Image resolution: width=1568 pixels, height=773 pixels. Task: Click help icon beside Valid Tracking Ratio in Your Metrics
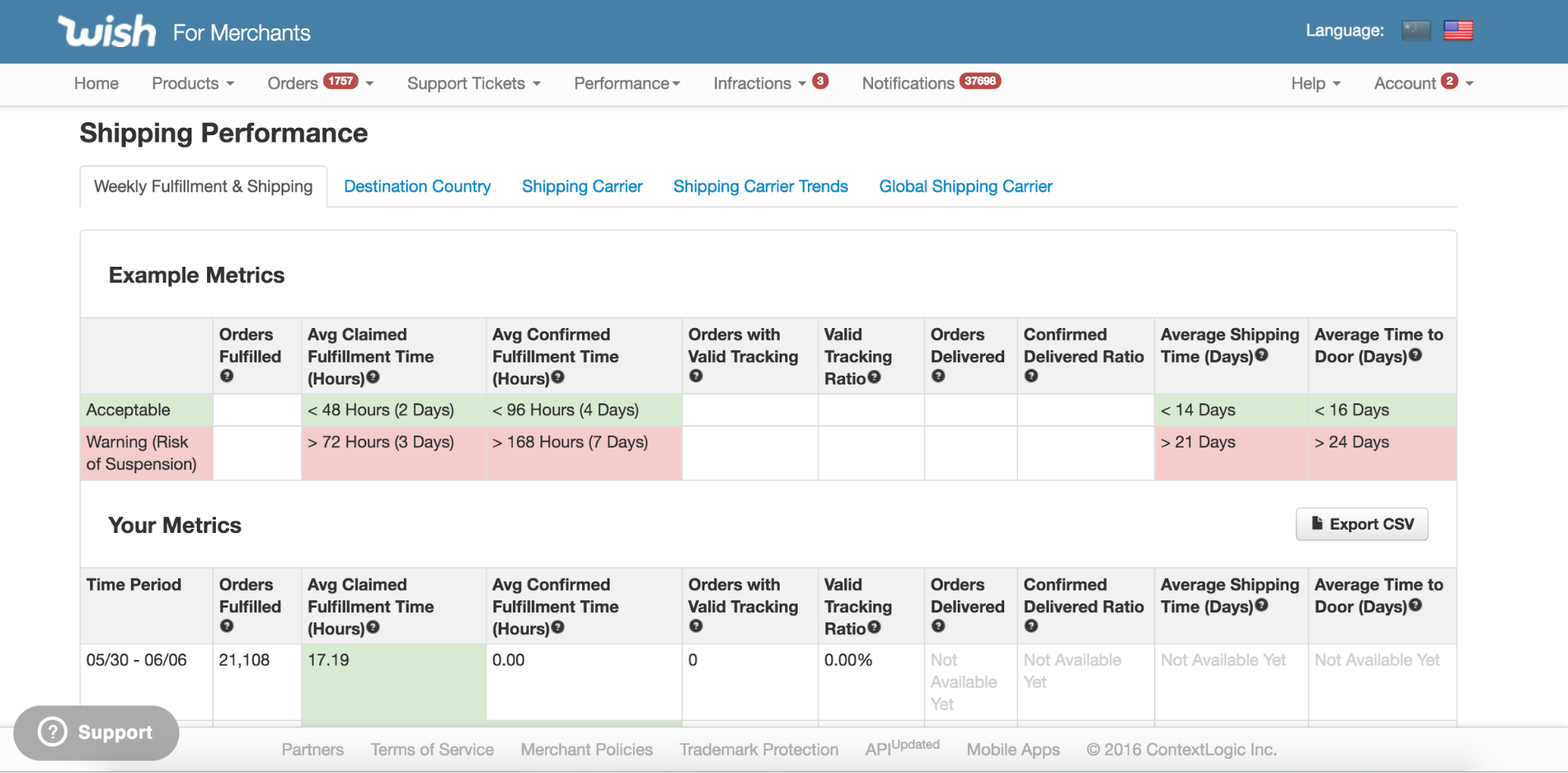click(x=875, y=628)
